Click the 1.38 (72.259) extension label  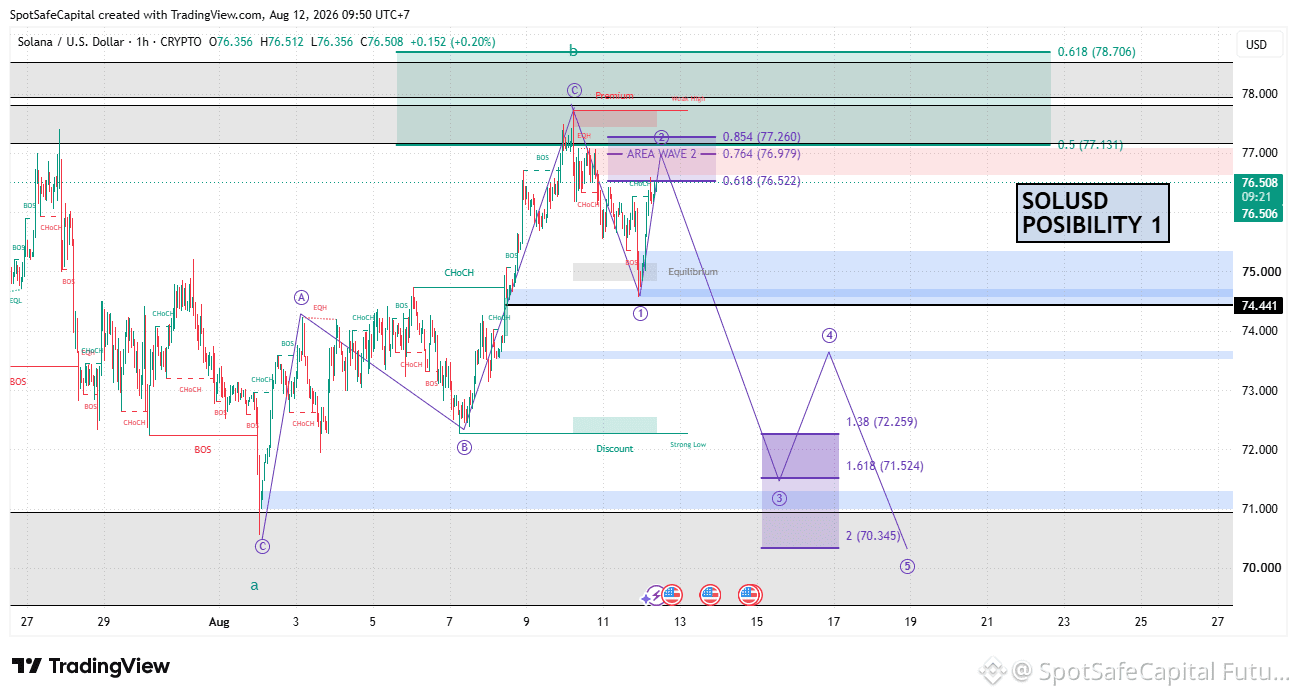click(881, 422)
